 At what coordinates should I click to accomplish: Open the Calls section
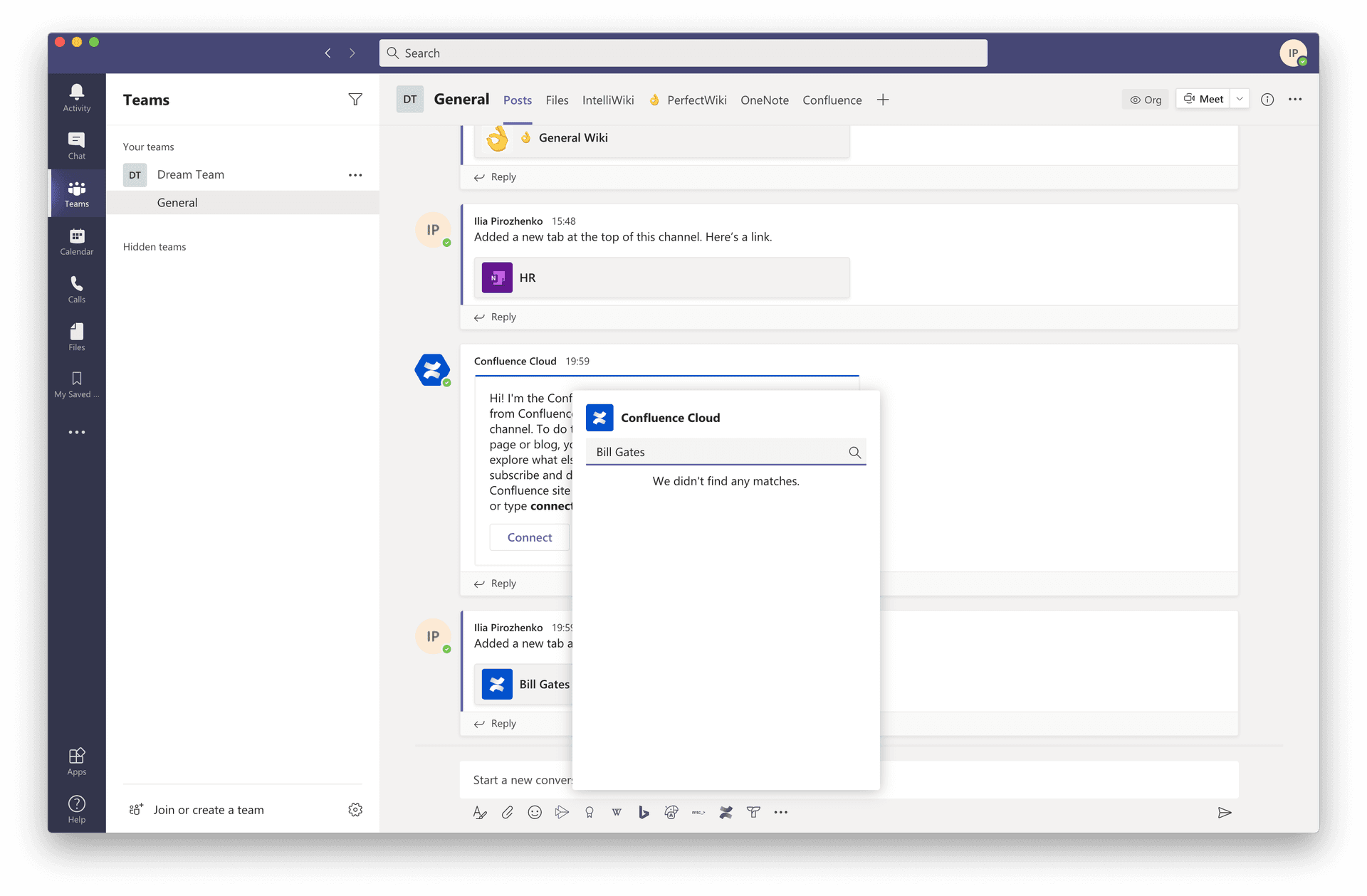(x=76, y=288)
